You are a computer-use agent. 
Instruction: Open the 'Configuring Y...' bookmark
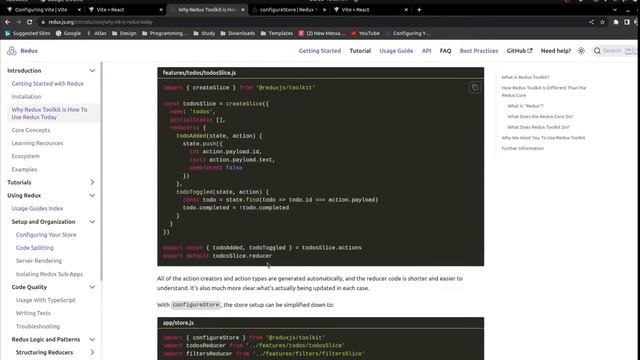[408, 33]
